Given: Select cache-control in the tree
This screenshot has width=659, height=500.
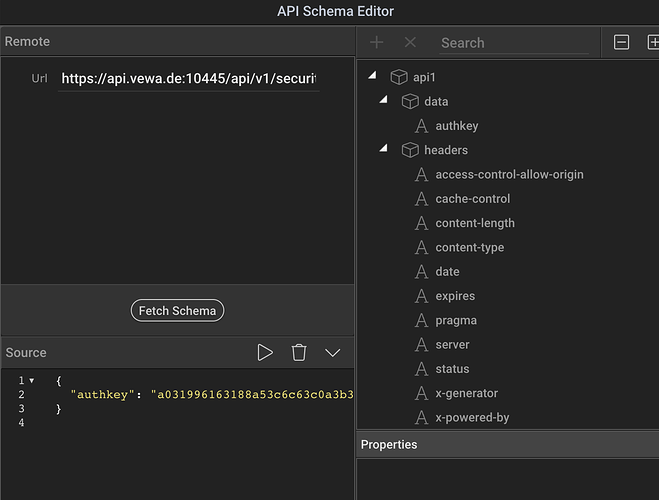Looking at the screenshot, I should (473, 199).
